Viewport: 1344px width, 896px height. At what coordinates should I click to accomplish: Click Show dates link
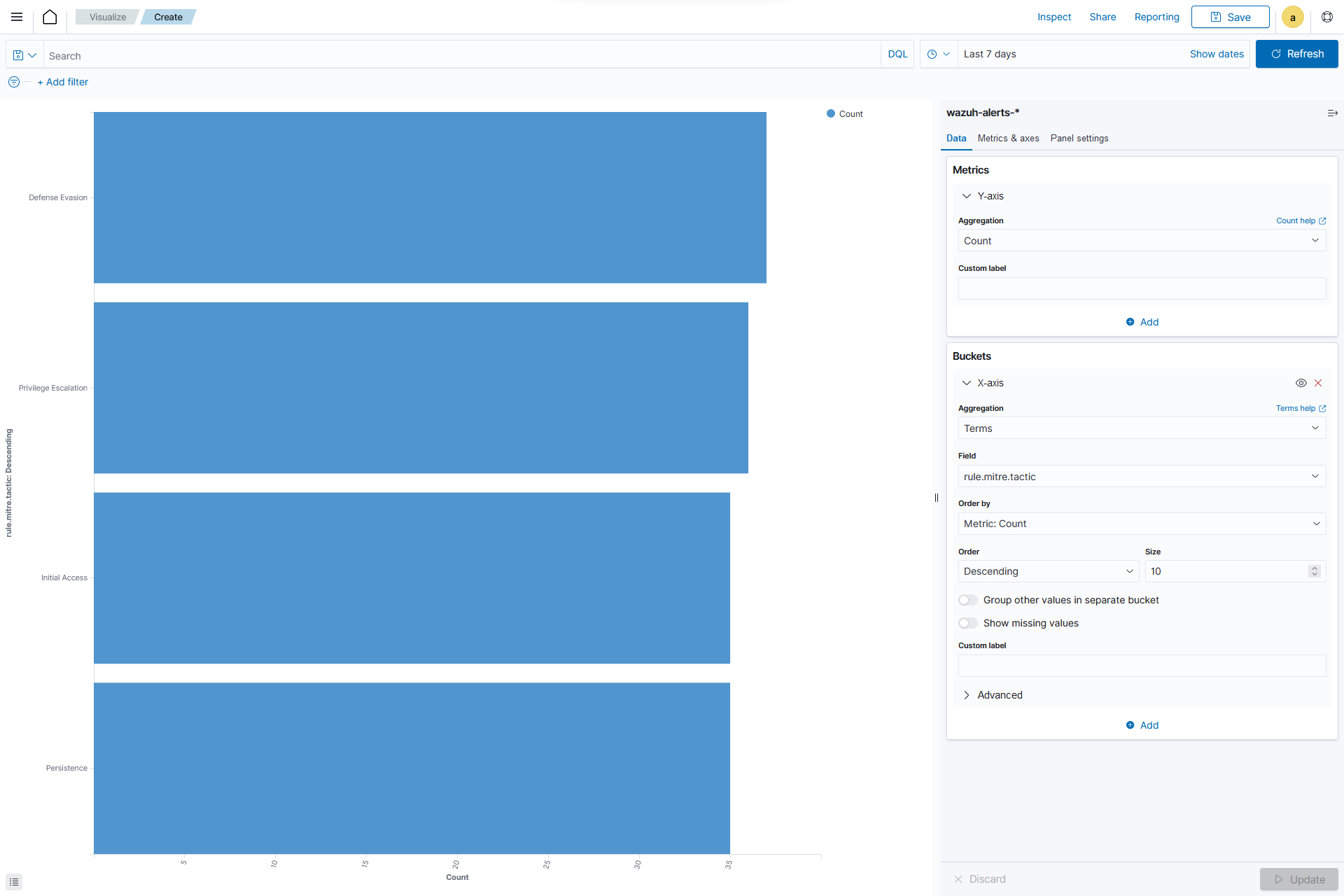coord(1217,54)
